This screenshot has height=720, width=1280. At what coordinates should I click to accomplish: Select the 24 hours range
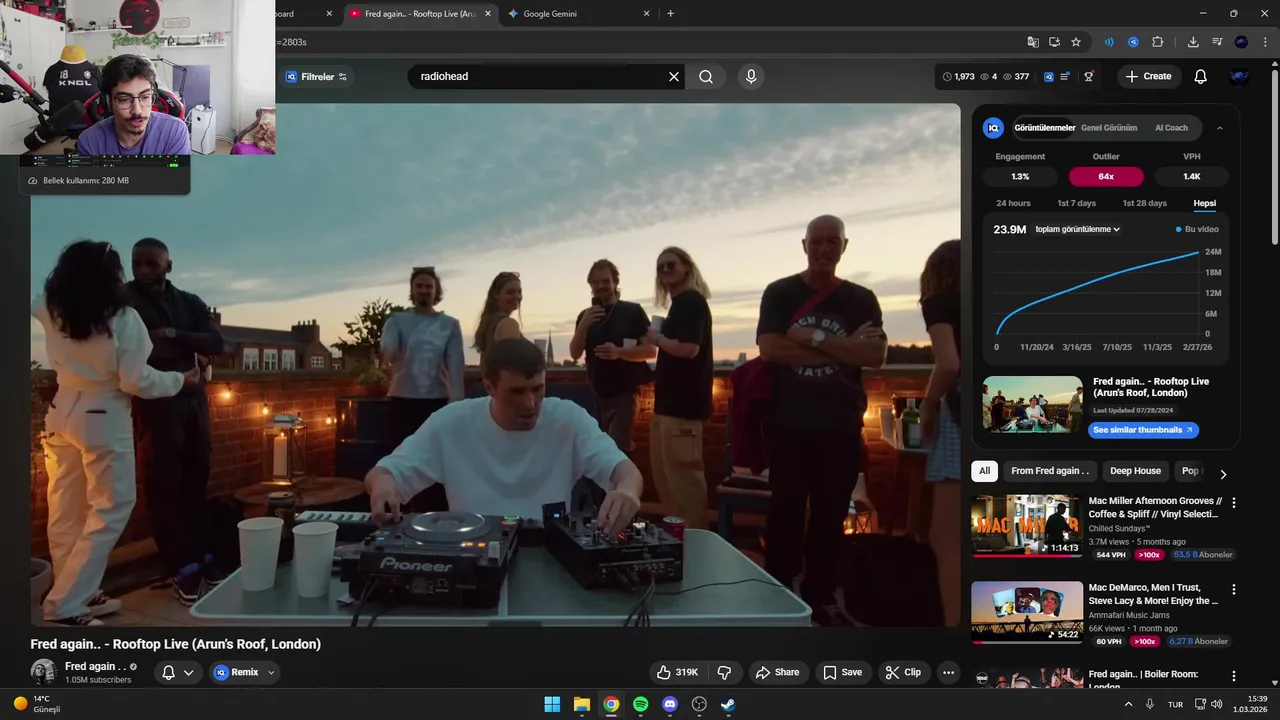[1013, 203]
